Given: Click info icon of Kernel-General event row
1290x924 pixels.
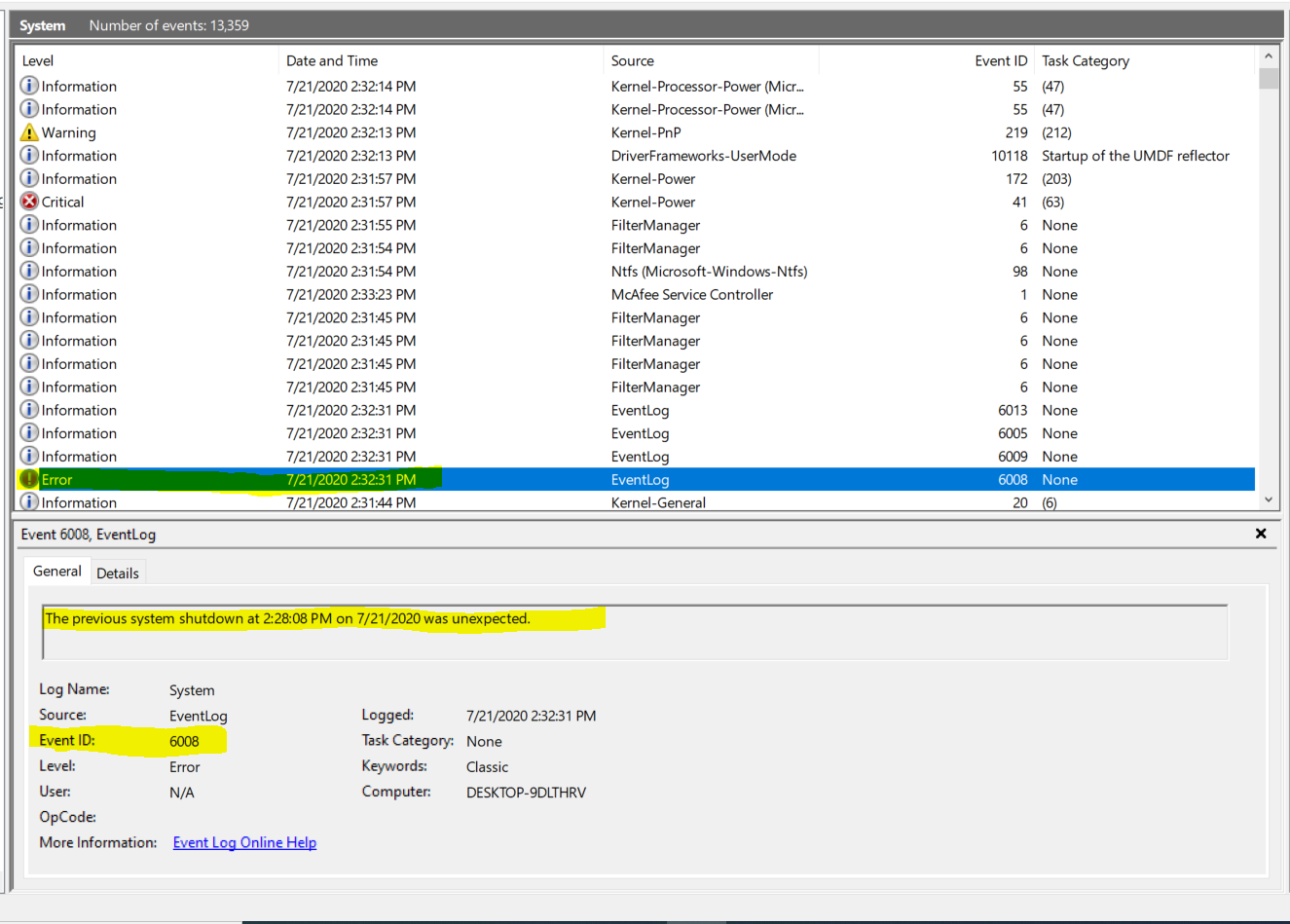Looking at the screenshot, I should 29,502.
